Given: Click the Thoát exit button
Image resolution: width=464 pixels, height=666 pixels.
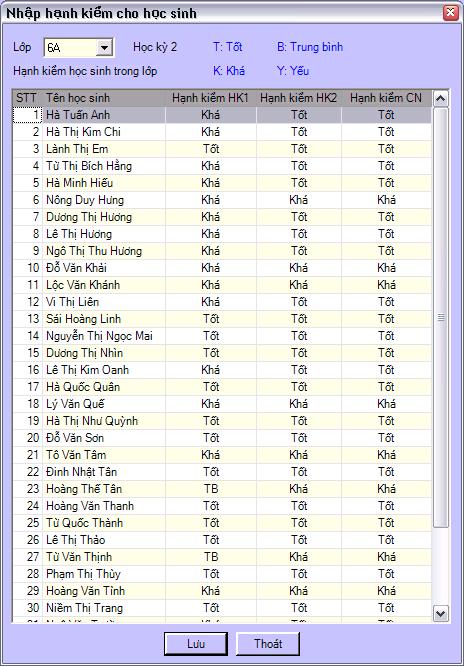Looking at the screenshot, I should [x=268, y=643].
